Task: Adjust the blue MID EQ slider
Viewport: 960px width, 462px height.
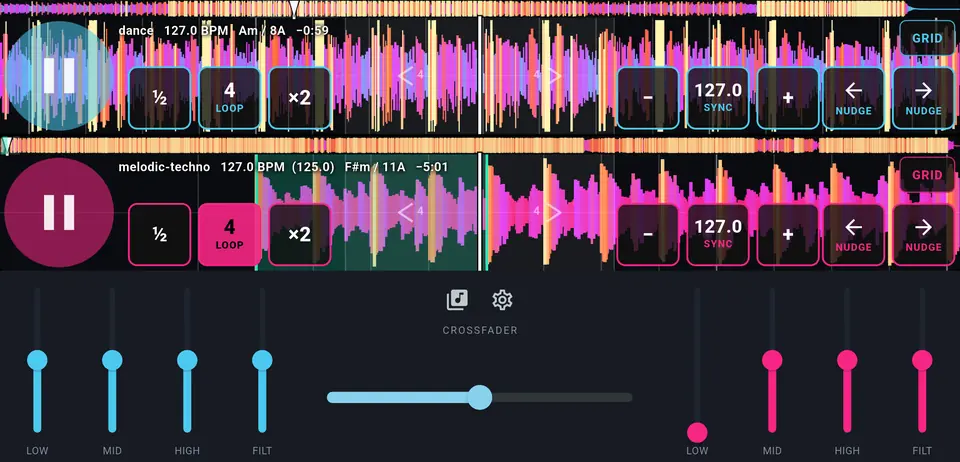Action: pos(112,360)
